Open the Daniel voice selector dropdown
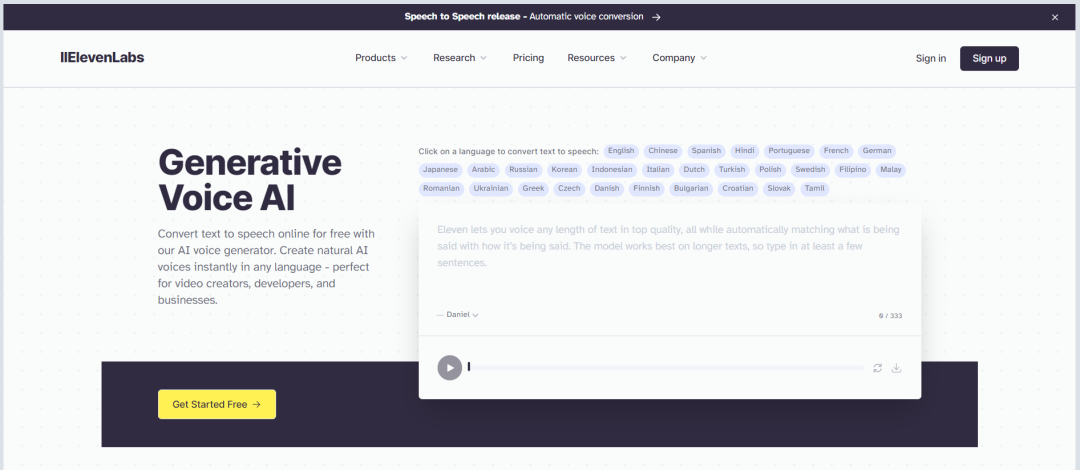 pyautogui.click(x=457, y=314)
